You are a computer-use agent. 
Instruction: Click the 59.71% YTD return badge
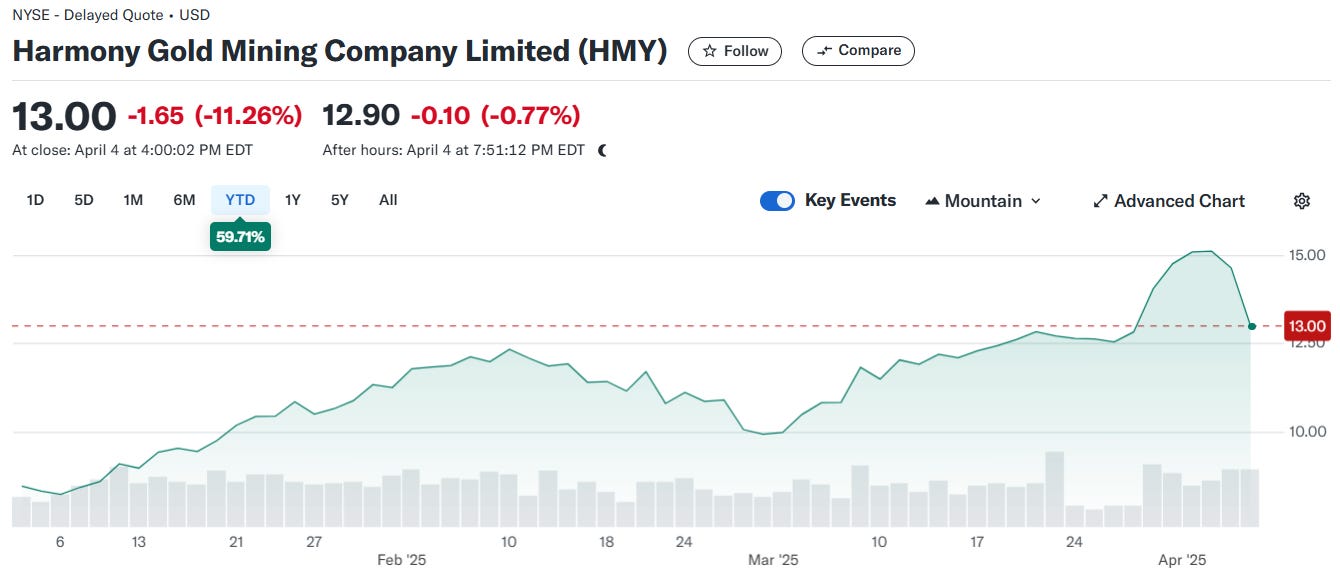tap(240, 237)
